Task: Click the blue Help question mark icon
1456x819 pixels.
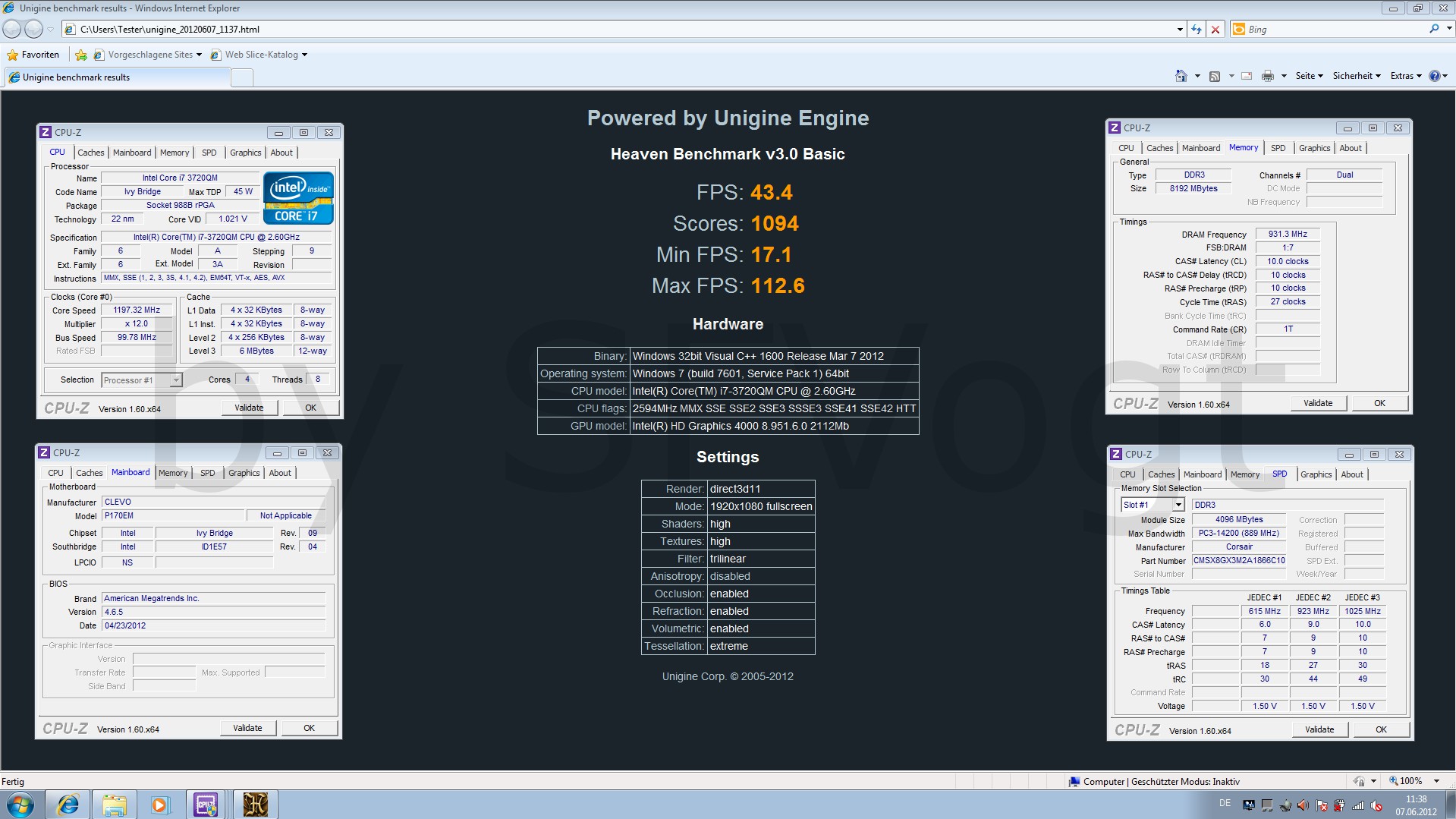Action: coord(1434,76)
